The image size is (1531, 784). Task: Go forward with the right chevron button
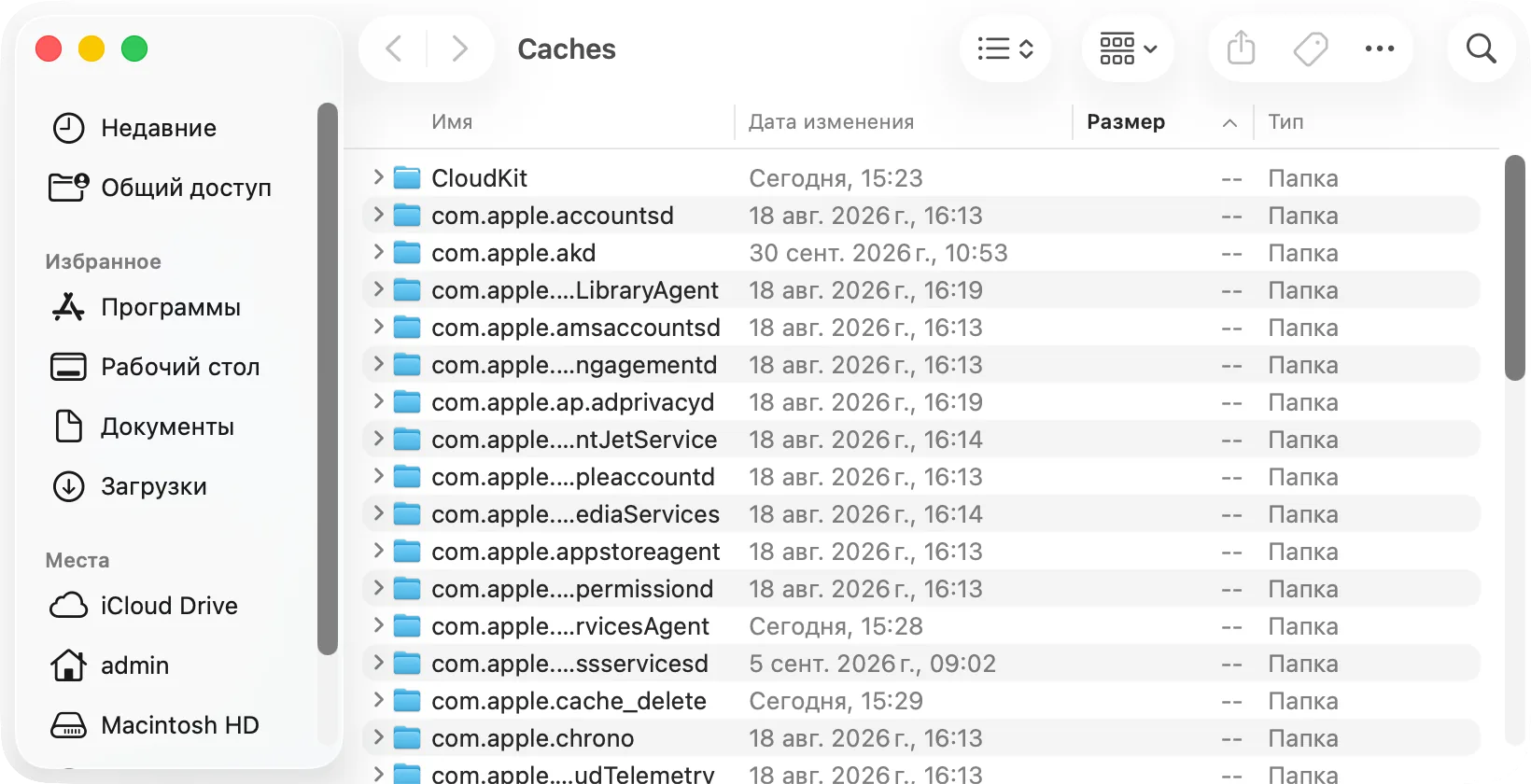pos(459,49)
